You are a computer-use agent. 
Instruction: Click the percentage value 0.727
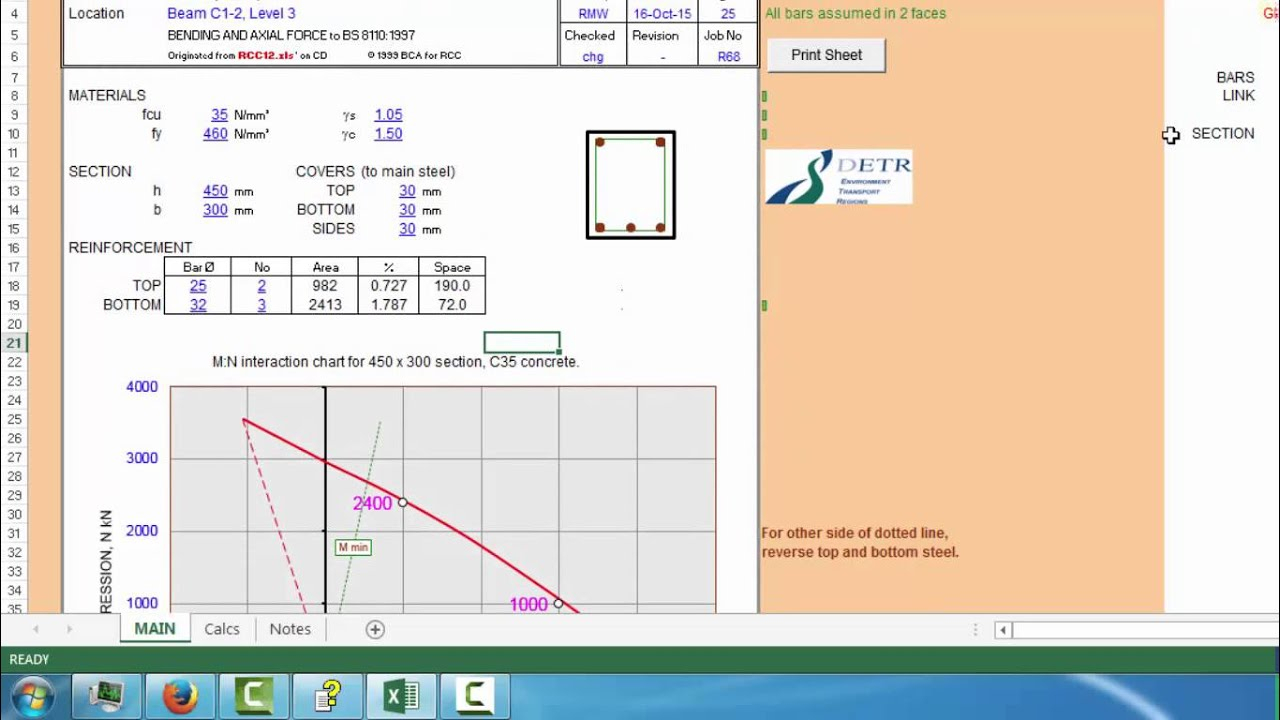pyautogui.click(x=388, y=286)
